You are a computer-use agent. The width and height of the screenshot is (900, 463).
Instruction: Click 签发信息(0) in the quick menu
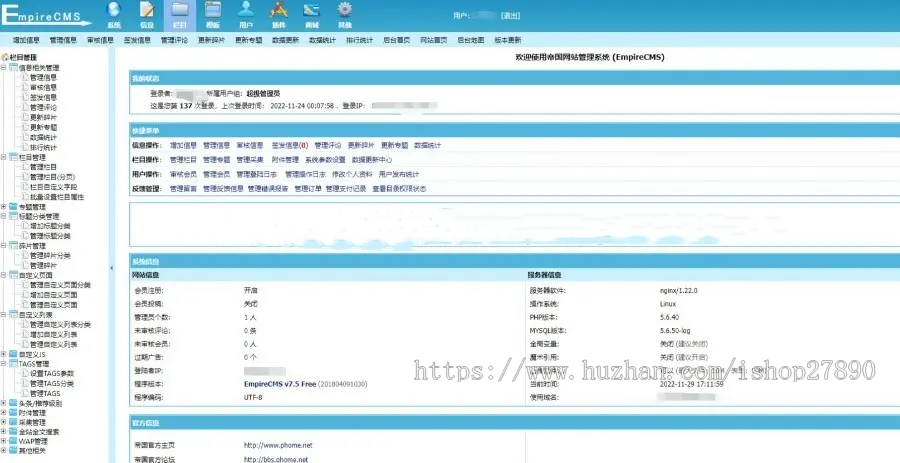(x=290, y=146)
